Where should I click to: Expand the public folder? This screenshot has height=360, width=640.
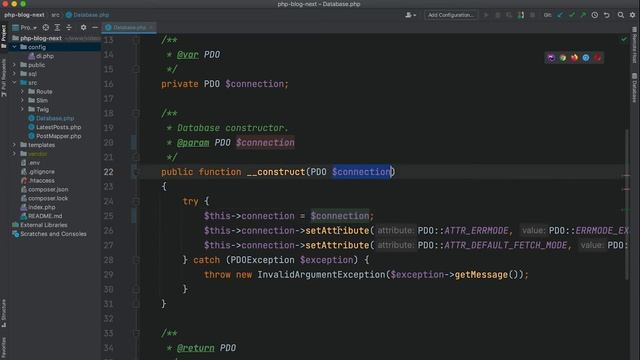(14, 65)
